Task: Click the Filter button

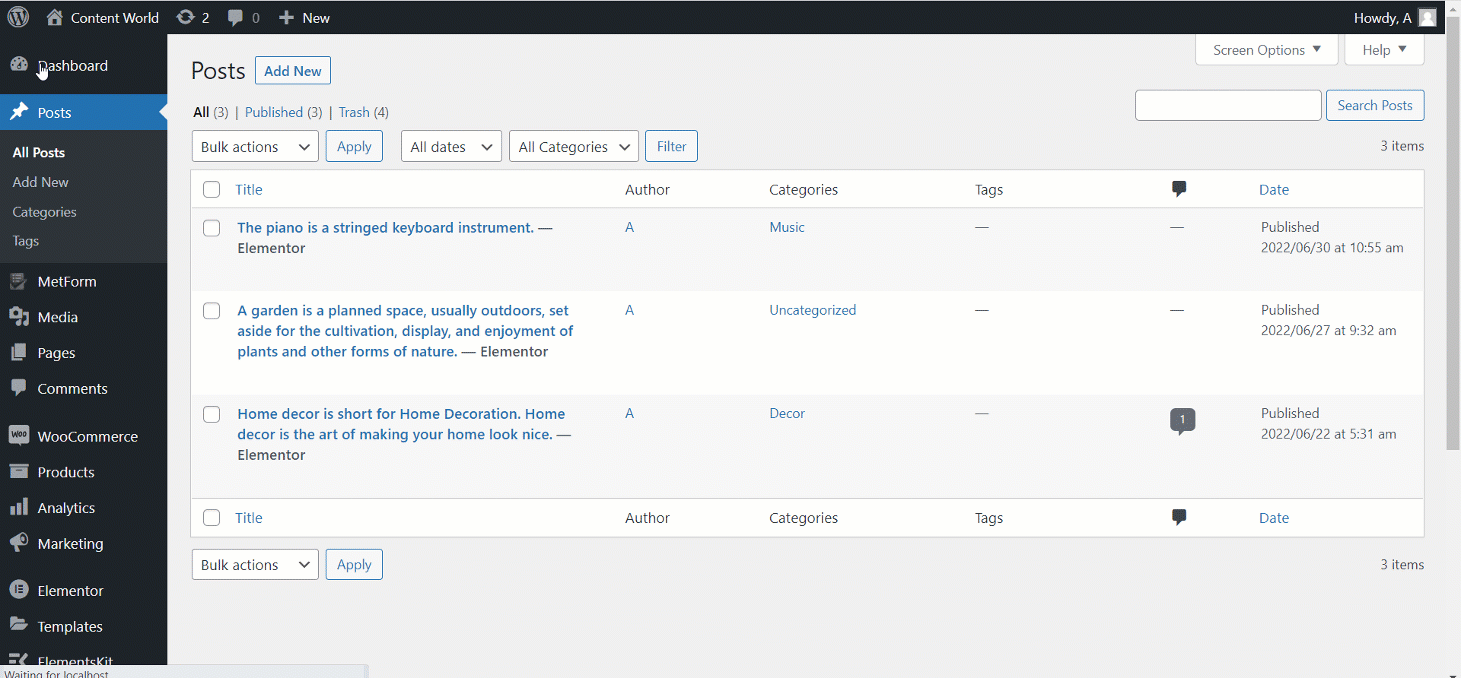Action: click(x=671, y=146)
